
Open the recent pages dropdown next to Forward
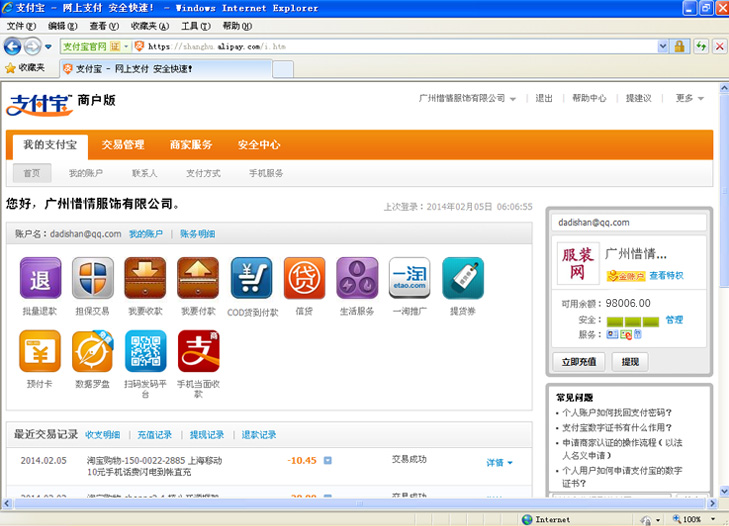(48, 47)
